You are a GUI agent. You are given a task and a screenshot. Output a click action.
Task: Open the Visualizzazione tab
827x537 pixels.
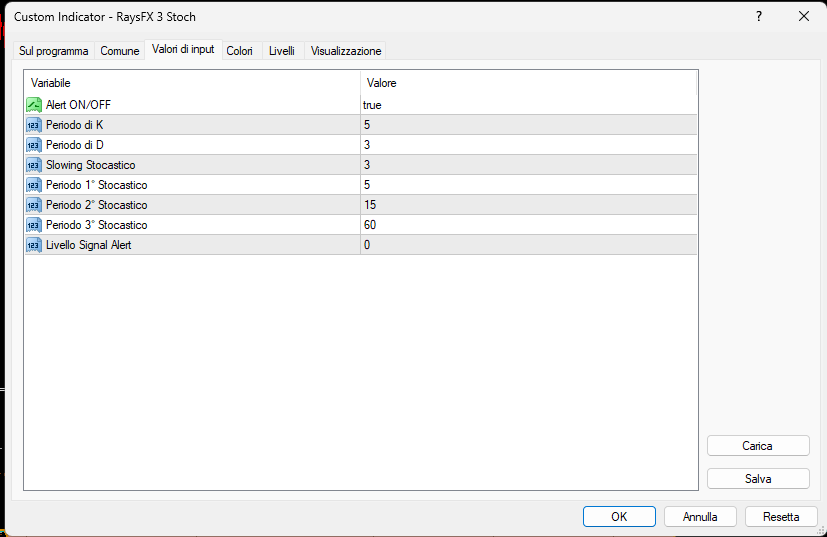pos(346,51)
